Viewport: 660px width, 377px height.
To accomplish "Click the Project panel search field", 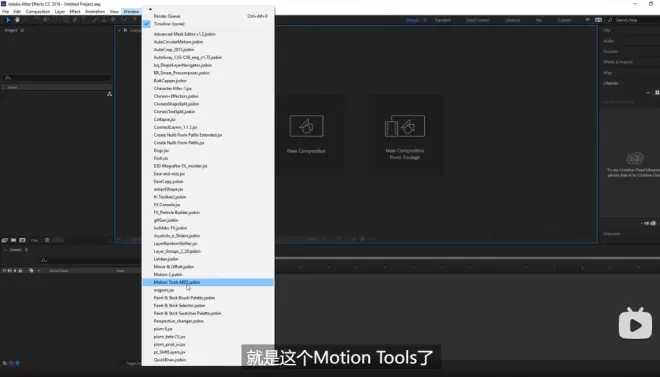I will pos(57,78).
